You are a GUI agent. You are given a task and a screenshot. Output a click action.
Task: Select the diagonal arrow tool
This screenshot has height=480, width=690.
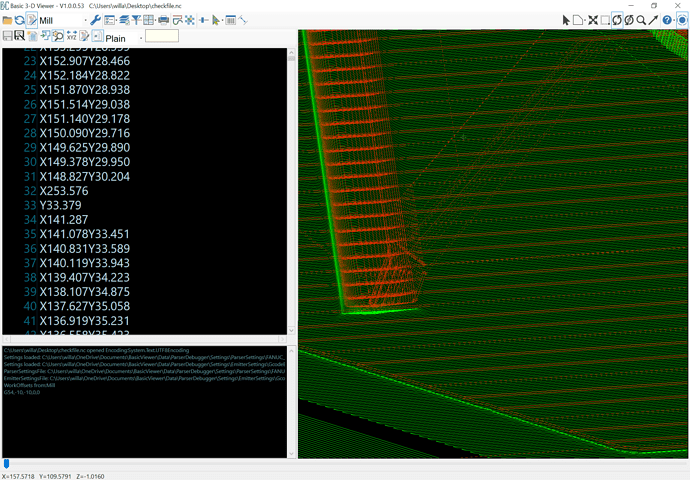(x=653, y=20)
